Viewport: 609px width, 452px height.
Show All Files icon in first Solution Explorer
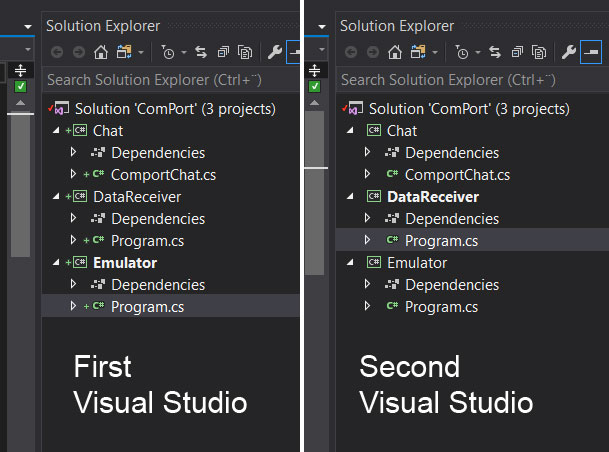245,52
